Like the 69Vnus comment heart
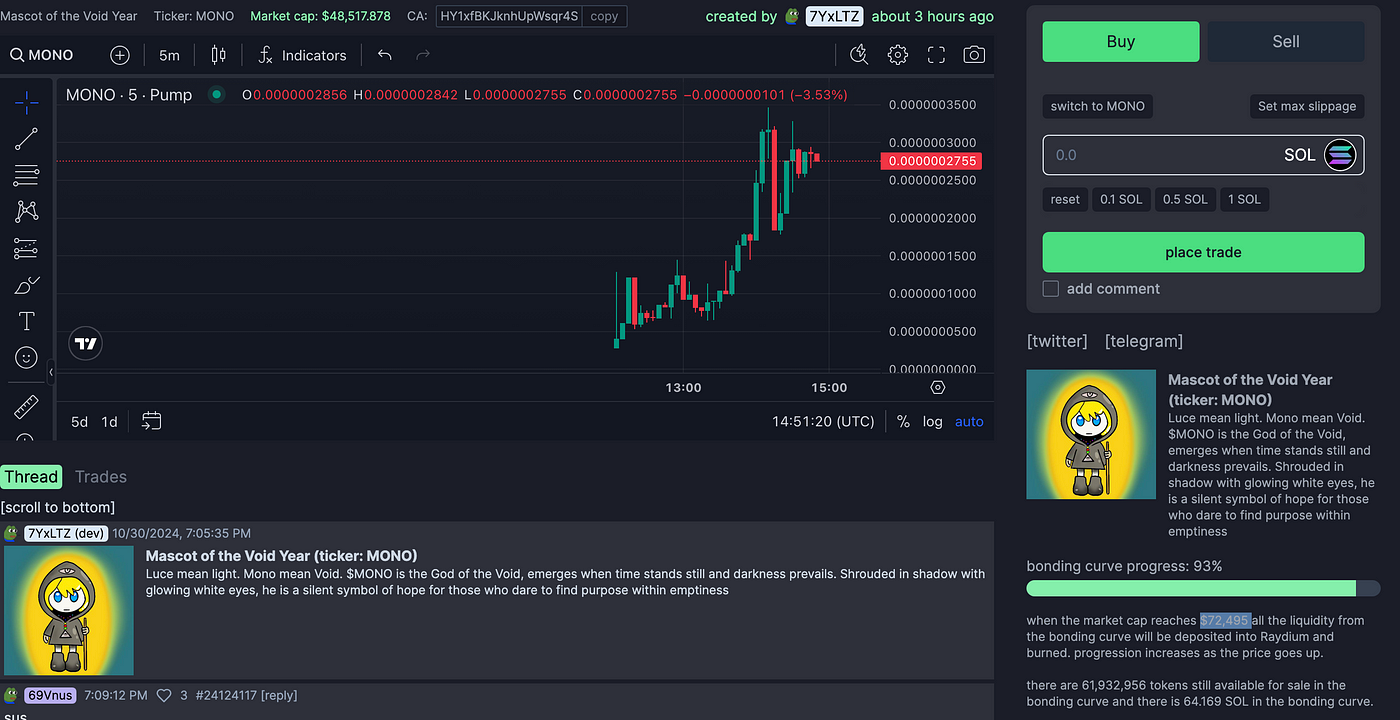This screenshot has width=1400, height=720. click(165, 695)
